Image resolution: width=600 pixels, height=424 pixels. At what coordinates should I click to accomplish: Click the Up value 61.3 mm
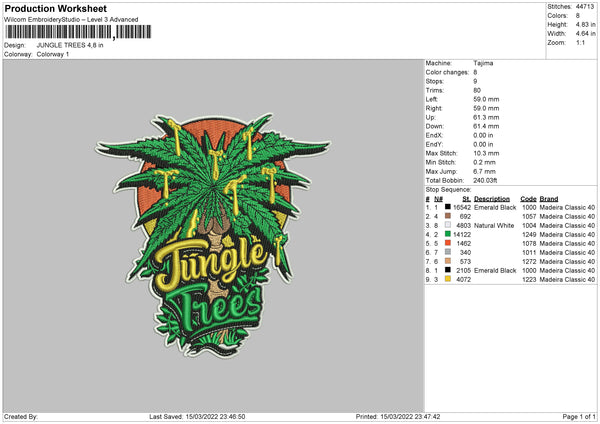(x=486, y=117)
